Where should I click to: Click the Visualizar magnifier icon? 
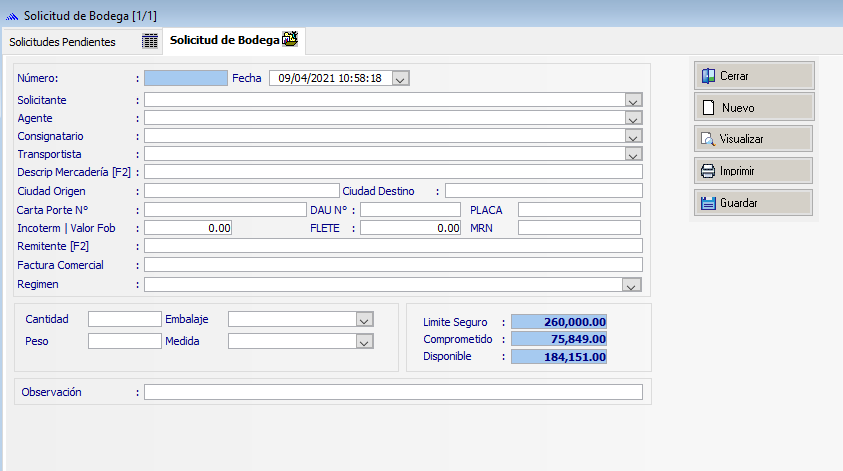coord(708,140)
